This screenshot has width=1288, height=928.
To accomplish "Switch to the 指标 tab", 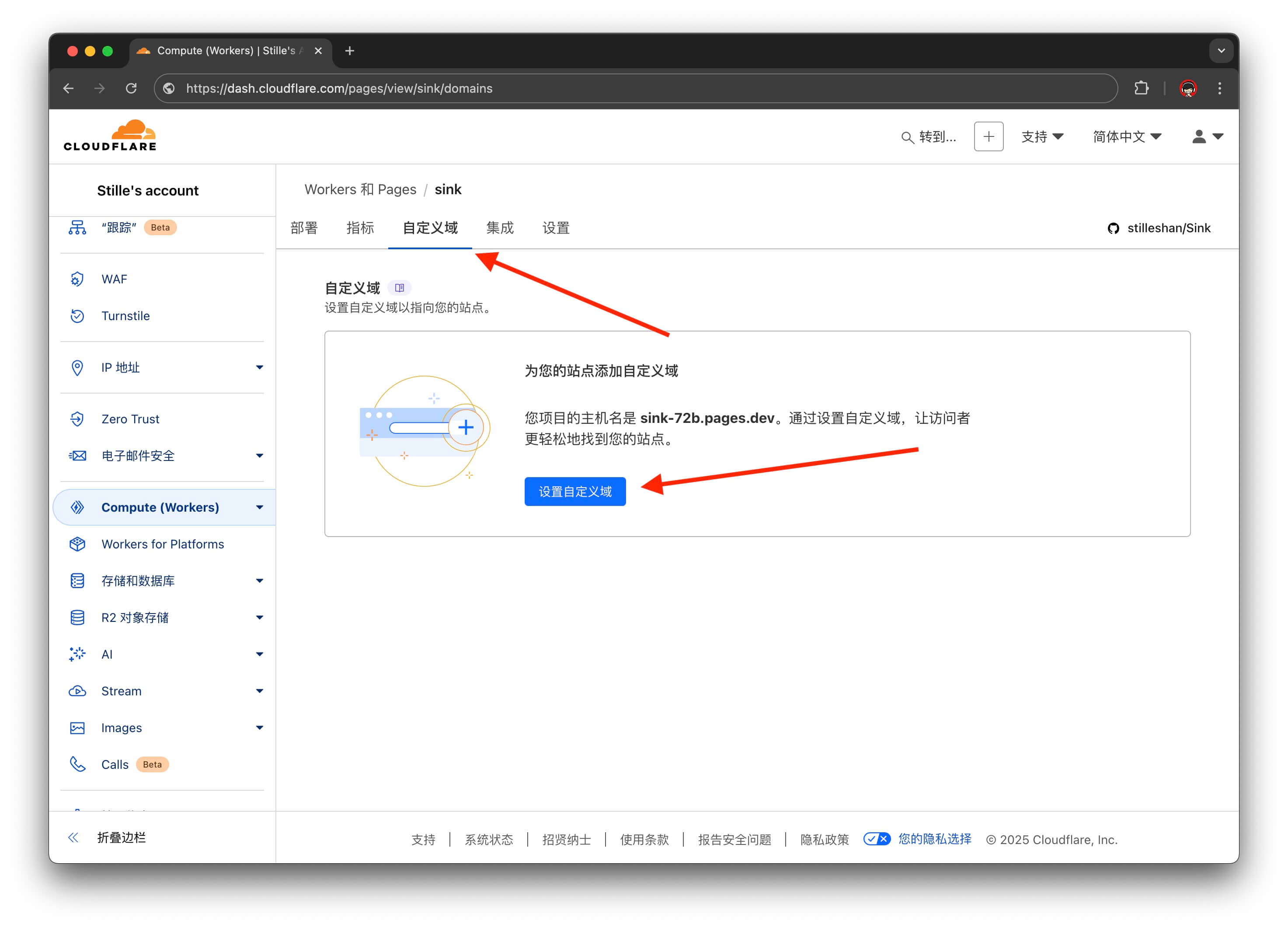I will pos(360,228).
